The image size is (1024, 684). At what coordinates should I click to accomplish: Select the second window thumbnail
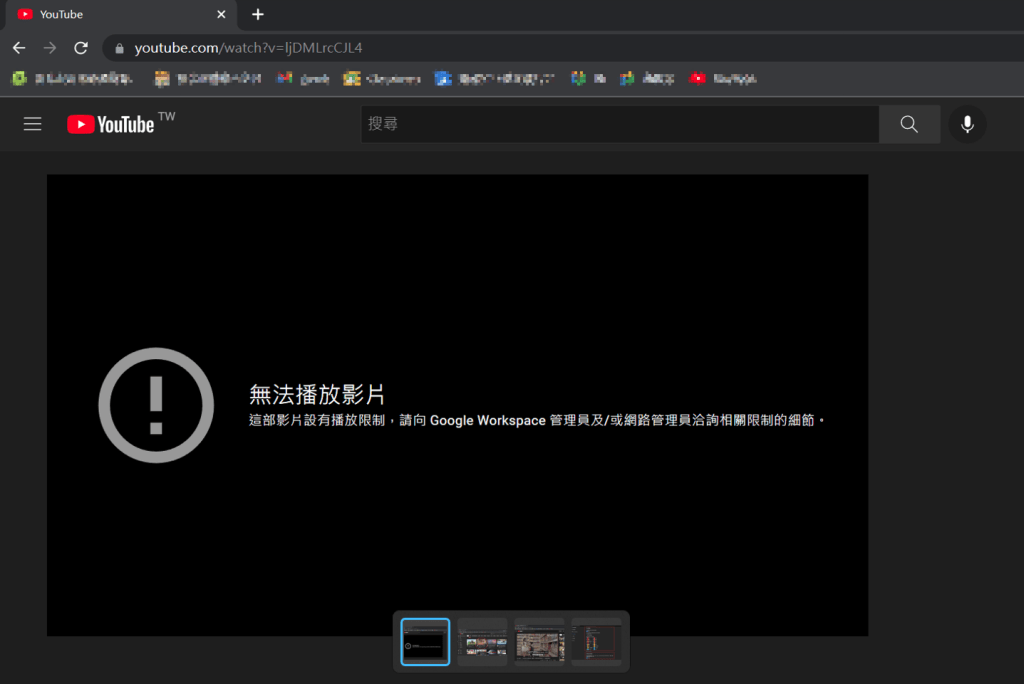[482, 642]
